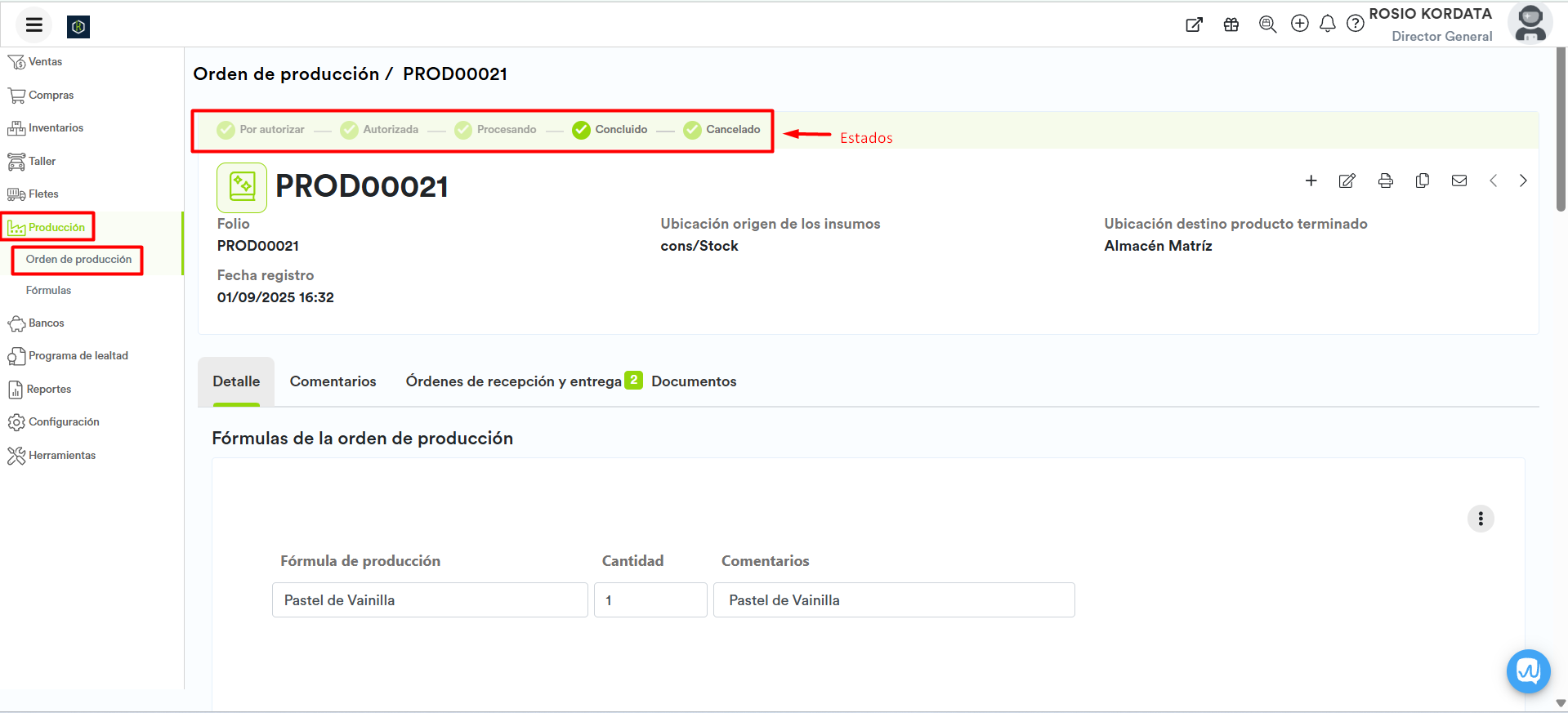Send the order by email
The height and width of the screenshot is (713, 1568).
pyautogui.click(x=1459, y=180)
